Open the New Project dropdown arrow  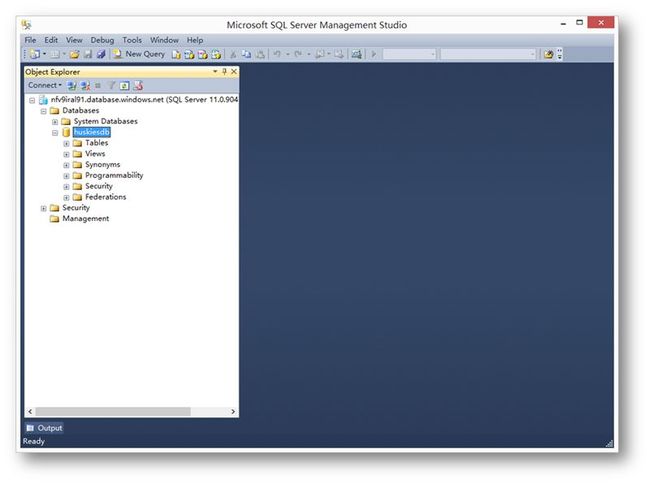coord(44,54)
